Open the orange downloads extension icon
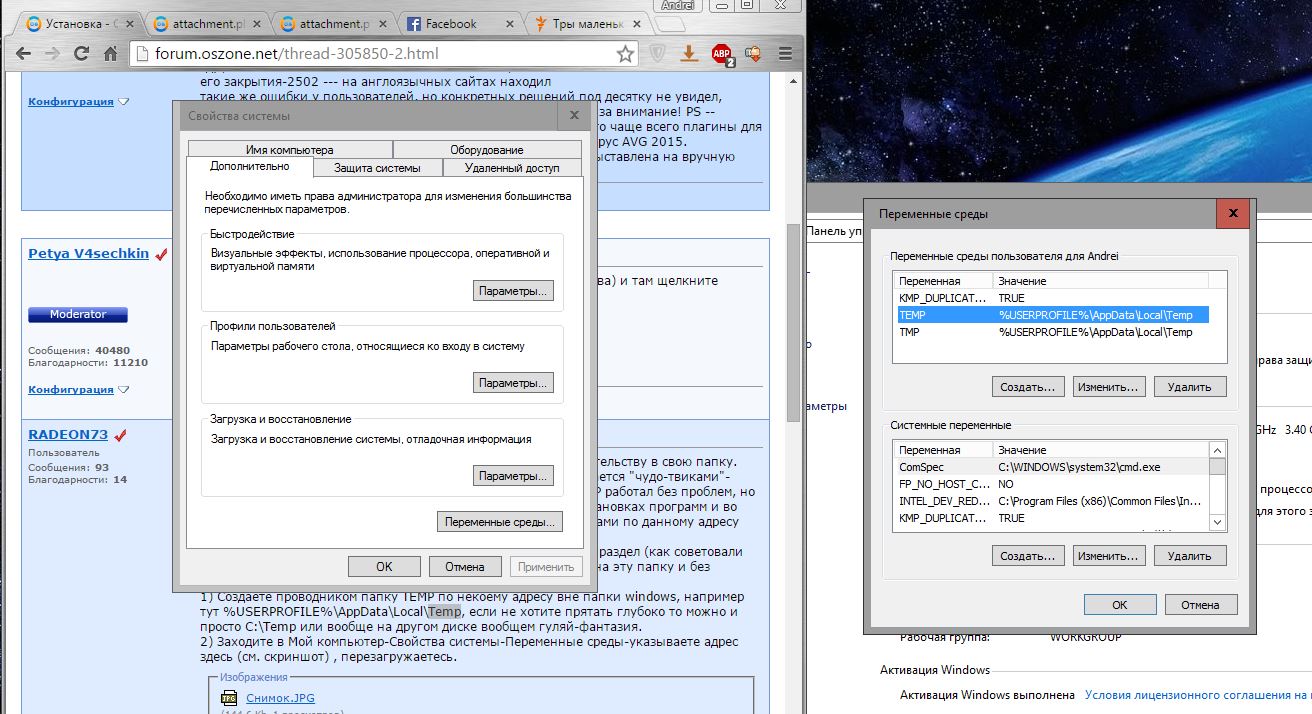1312x714 pixels. click(x=689, y=54)
